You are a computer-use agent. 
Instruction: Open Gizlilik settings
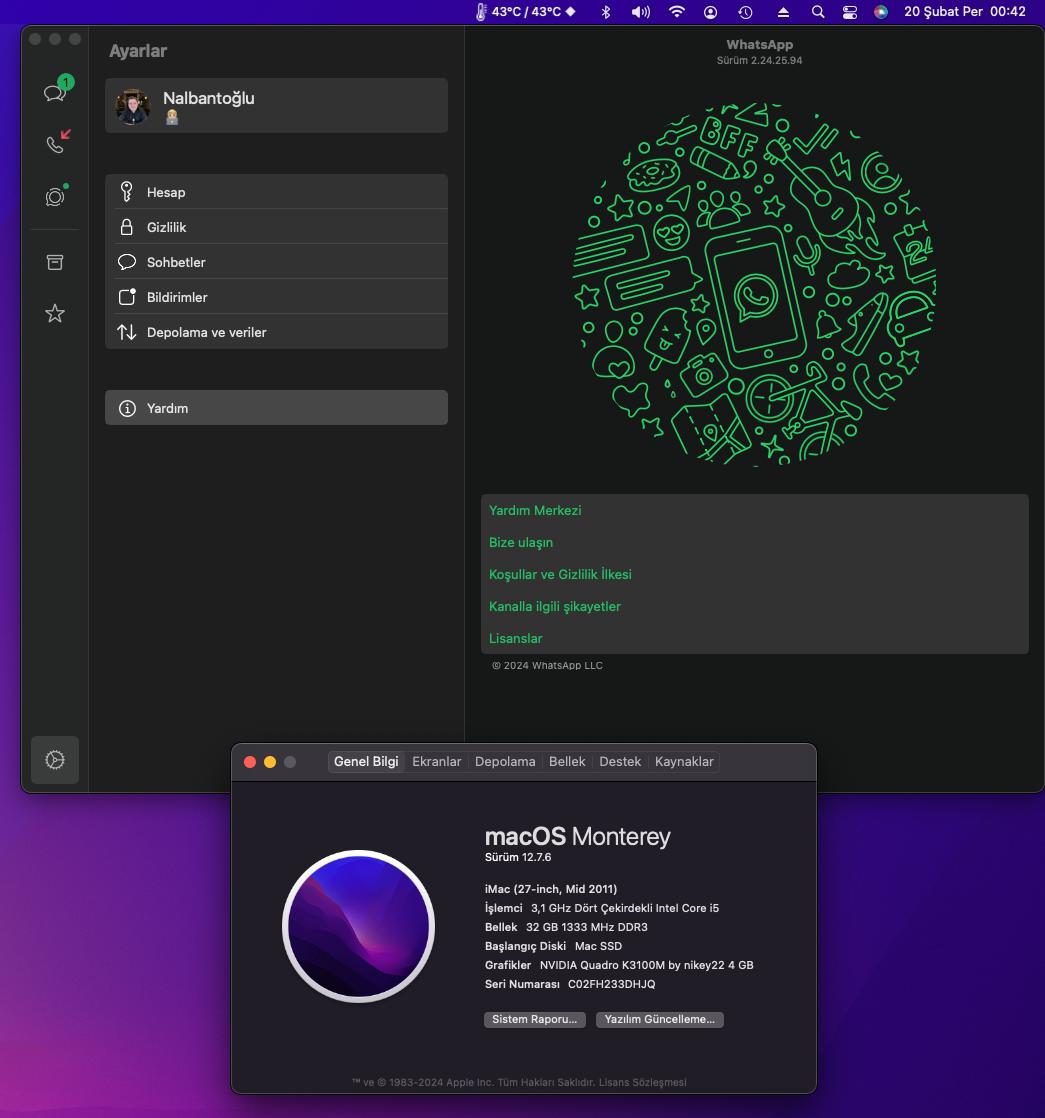tap(277, 227)
